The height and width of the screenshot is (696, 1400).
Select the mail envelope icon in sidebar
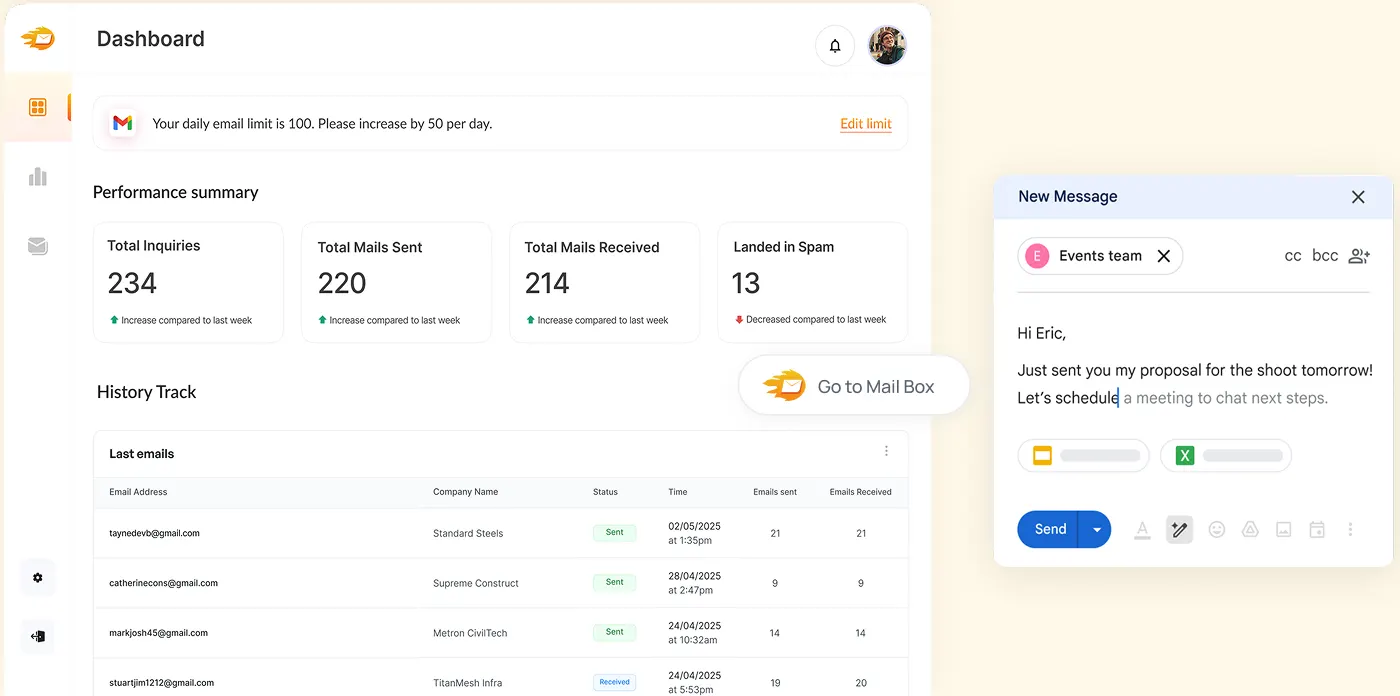coord(37,245)
